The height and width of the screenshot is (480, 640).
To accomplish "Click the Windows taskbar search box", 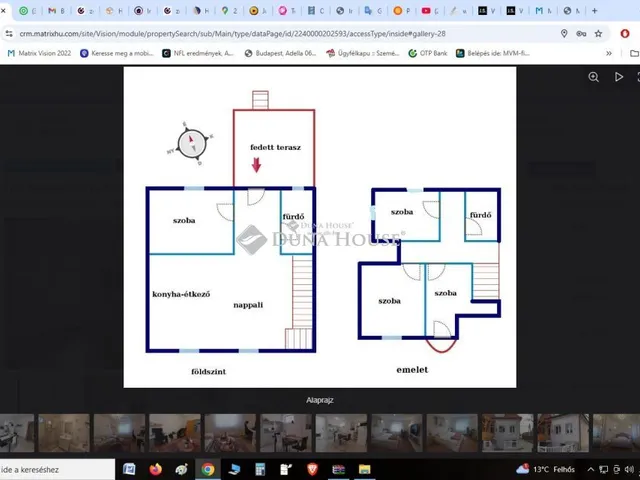I will click(50, 468).
